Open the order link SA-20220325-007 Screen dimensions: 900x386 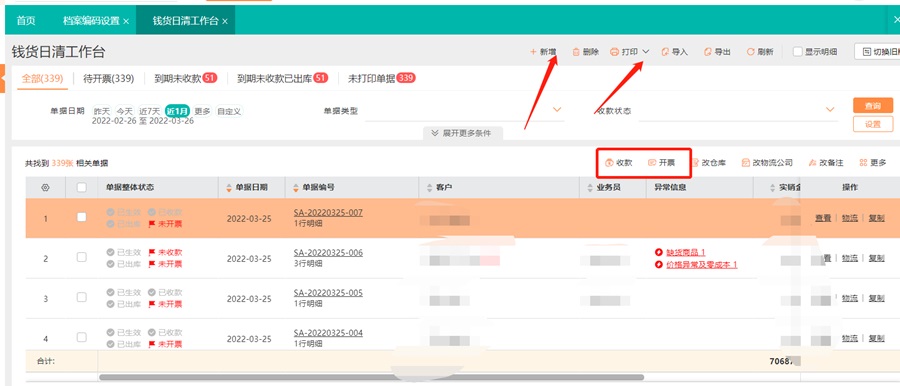coord(328,213)
